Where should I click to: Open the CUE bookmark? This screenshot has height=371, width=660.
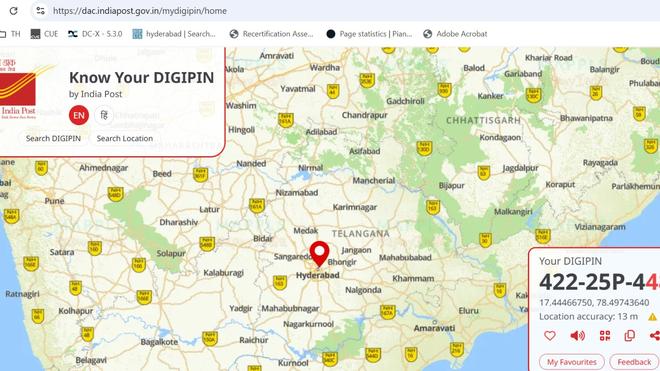coord(44,34)
